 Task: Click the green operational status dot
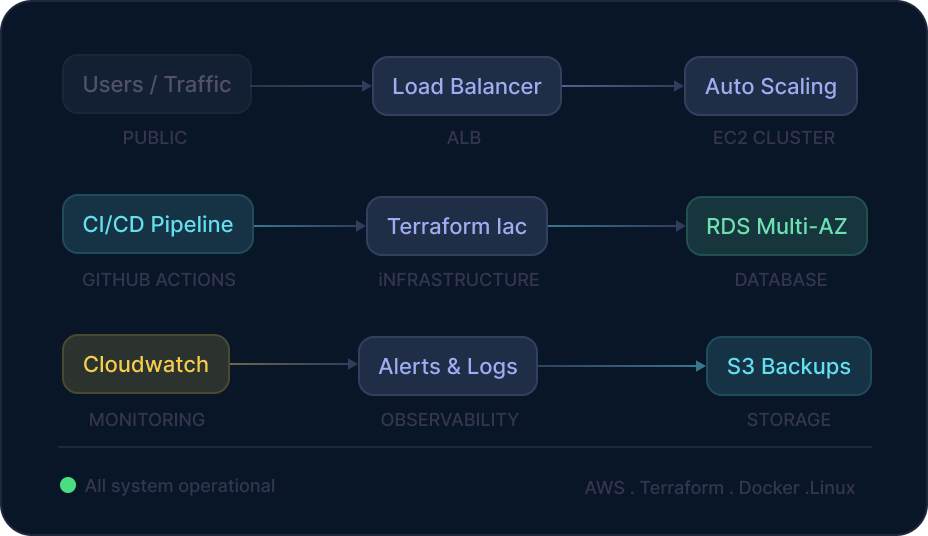tap(68, 486)
